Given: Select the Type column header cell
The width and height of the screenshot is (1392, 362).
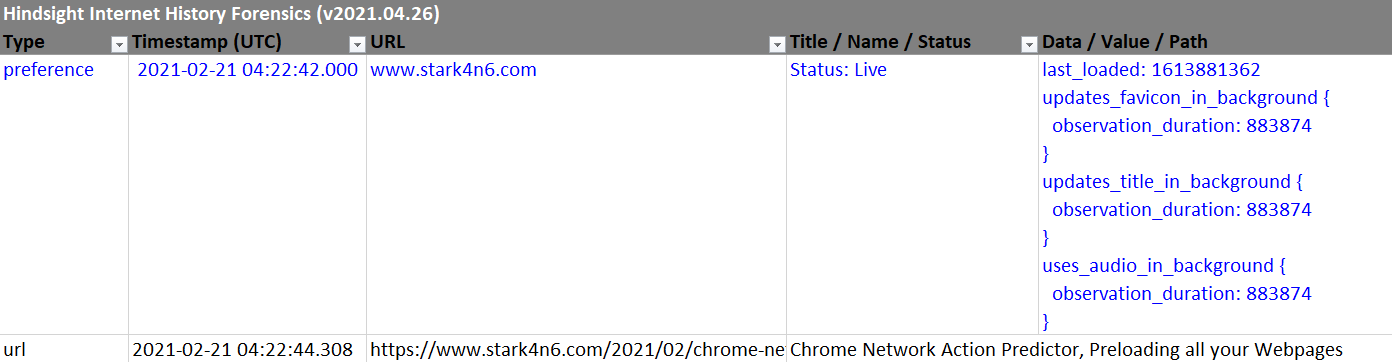Looking at the screenshot, I should click(x=64, y=42).
